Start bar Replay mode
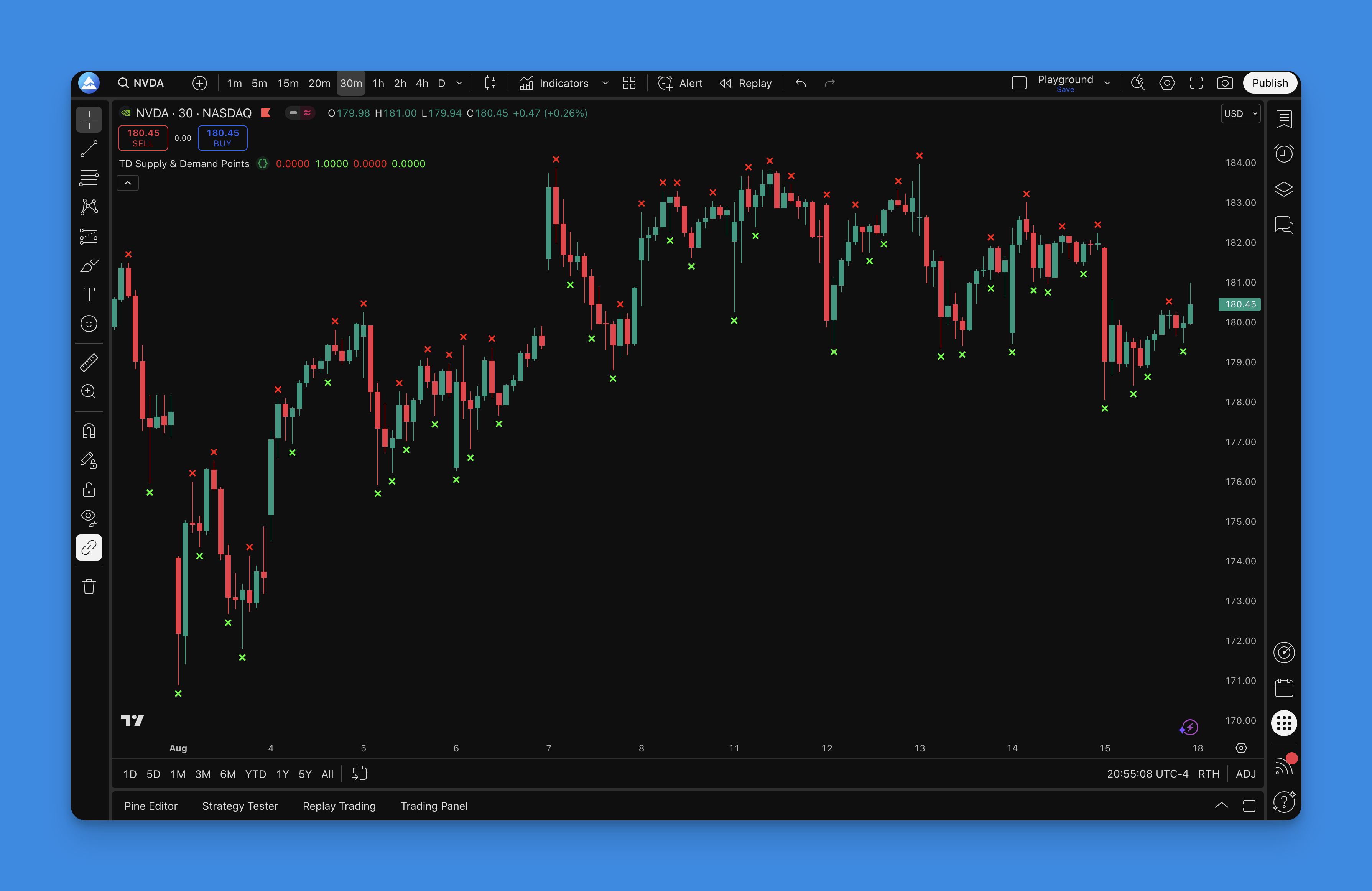Screen dimensions: 1372x891 pos(745,83)
